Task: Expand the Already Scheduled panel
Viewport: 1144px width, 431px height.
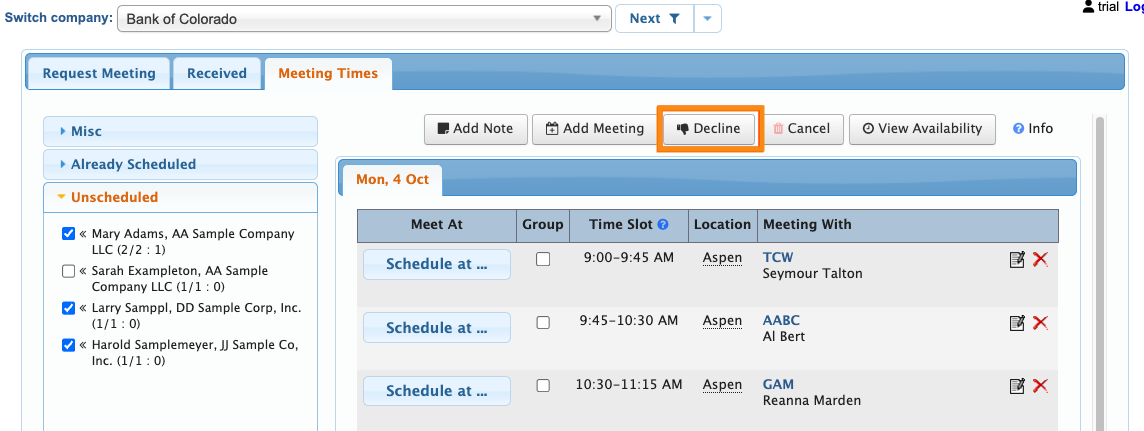Action: (133, 164)
